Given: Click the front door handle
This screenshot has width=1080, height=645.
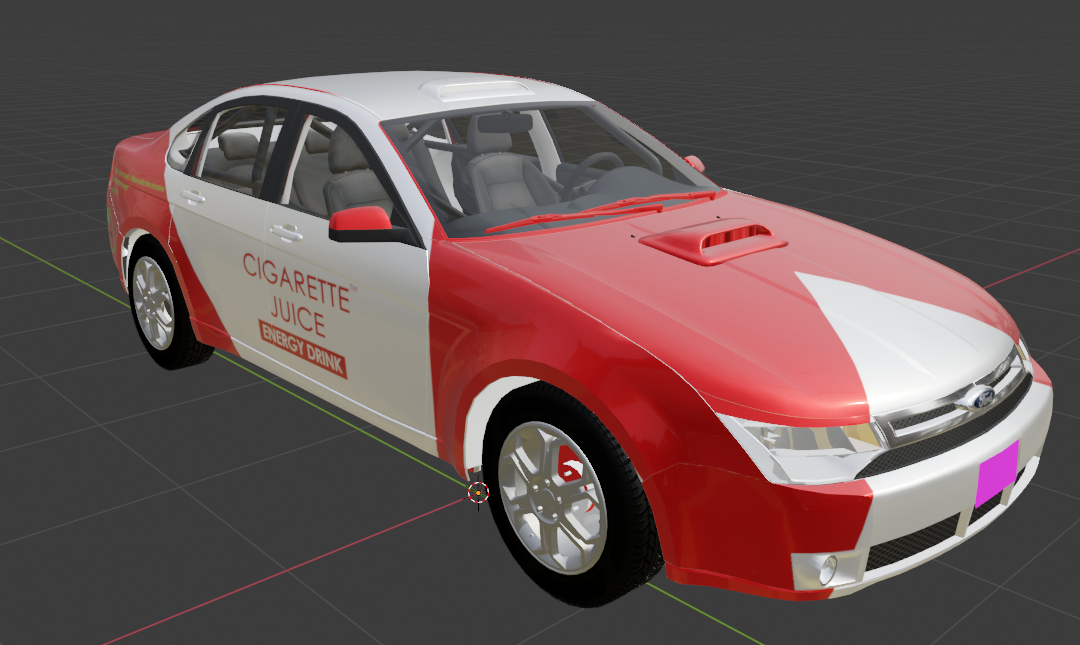Looking at the screenshot, I should click(x=287, y=233).
